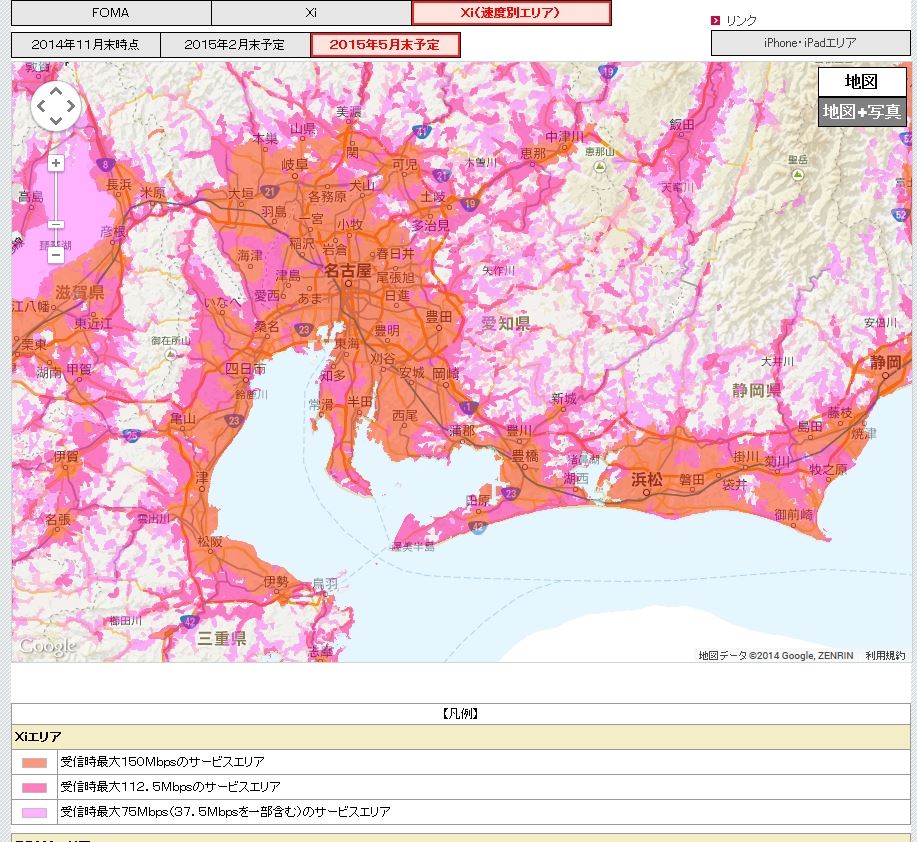The height and width of the screenshot is (842, 917).
Task: Click the route 8 shield near 長浜
Action: tap(106, 164)
